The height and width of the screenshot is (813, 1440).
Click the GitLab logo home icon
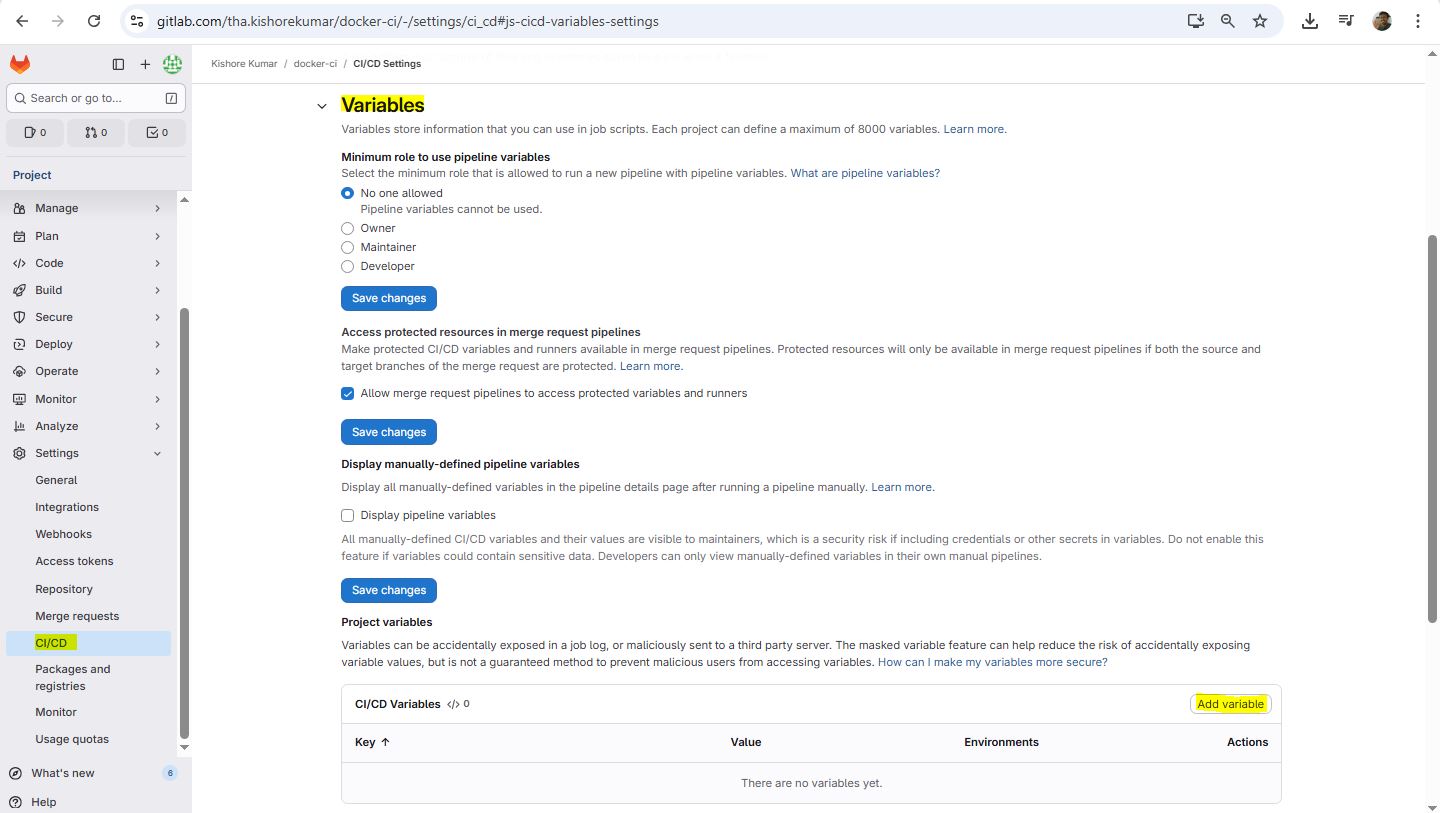20,64
